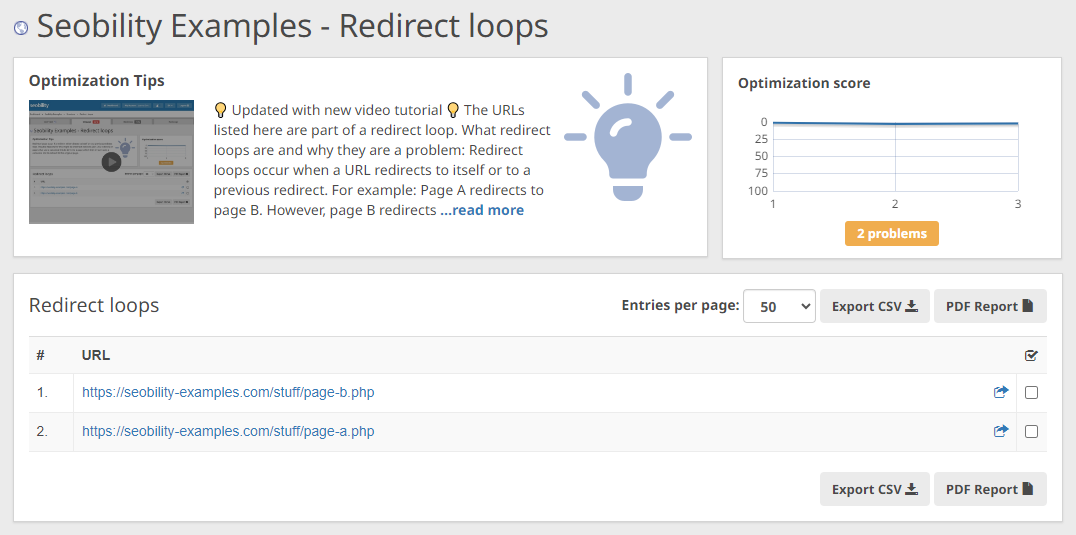Click the URL column header
This screenshot has height=535, width=1076.
pos(96,355)
